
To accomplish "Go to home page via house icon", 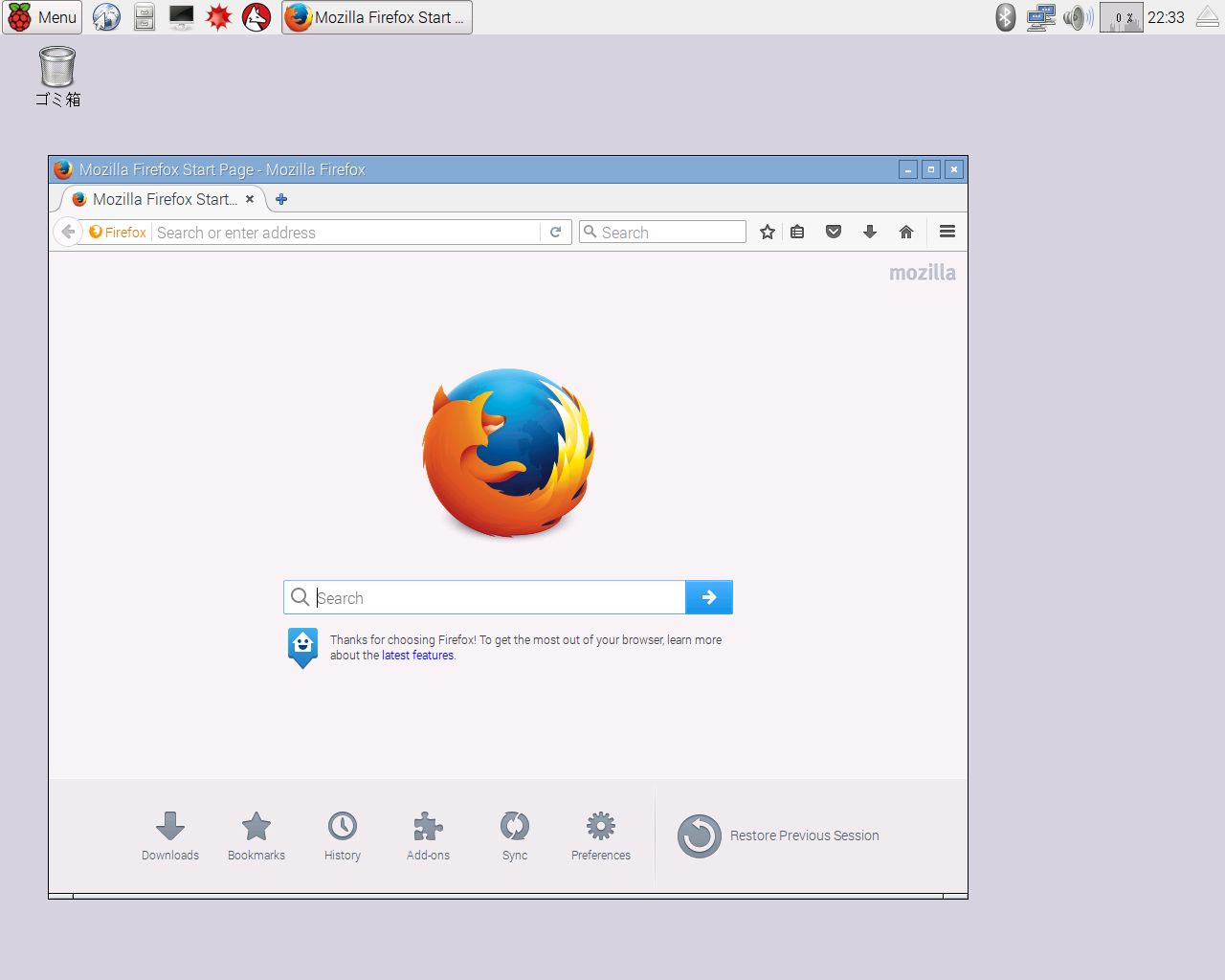I will tap(906, 232).
